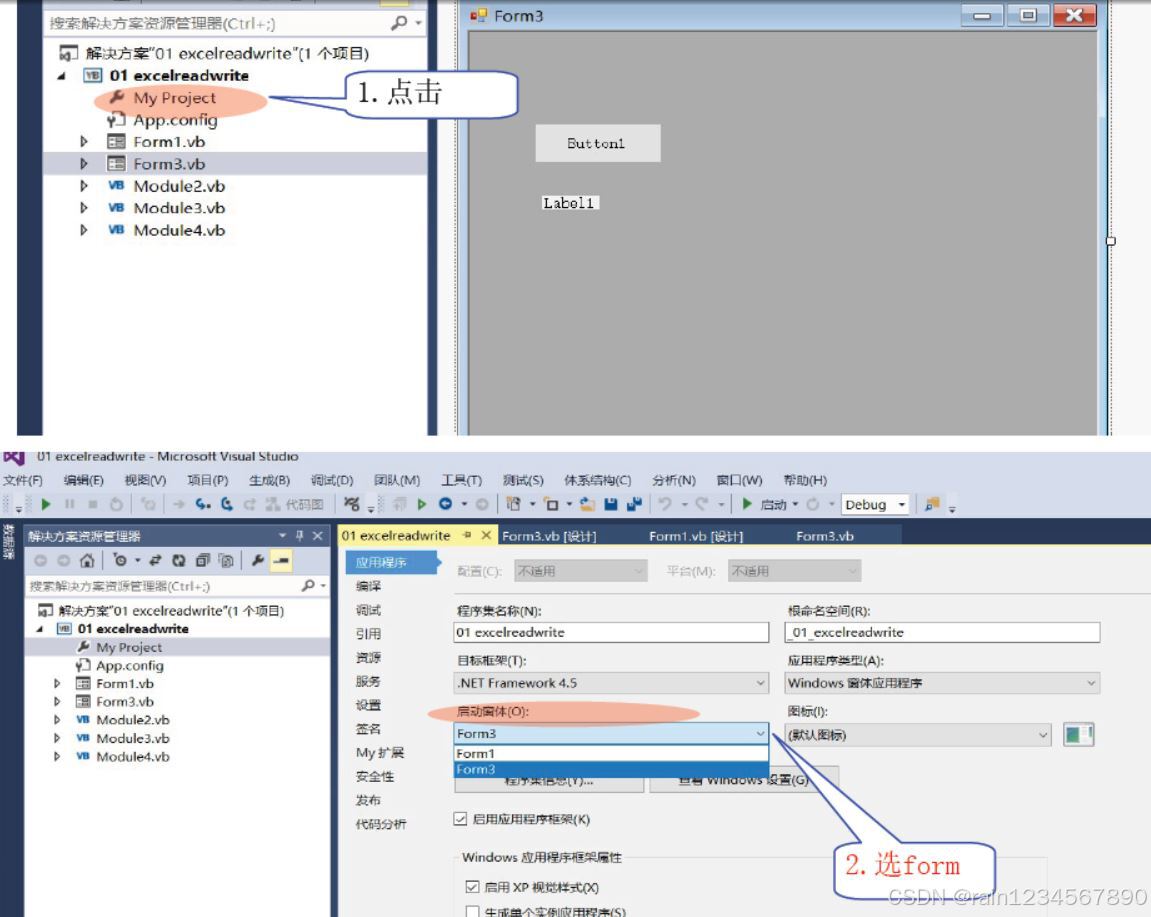
Task: Expand Form1.vb node in lower Solution Explorer
Action: pos(57,683)
